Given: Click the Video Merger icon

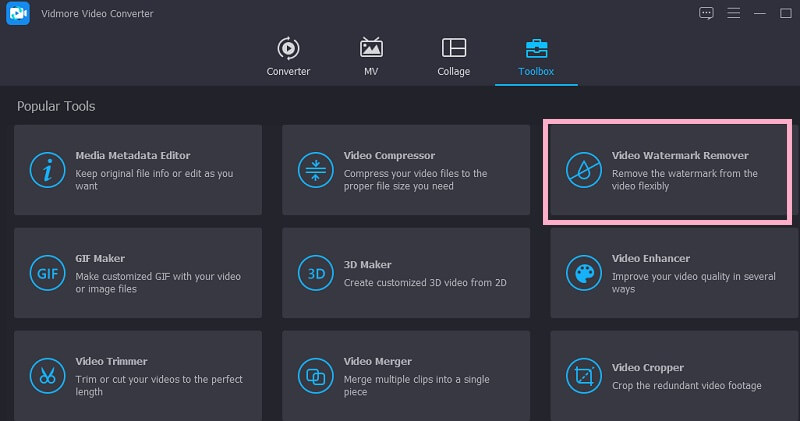Looking at the screenshot, I should [x=314, y=376].
